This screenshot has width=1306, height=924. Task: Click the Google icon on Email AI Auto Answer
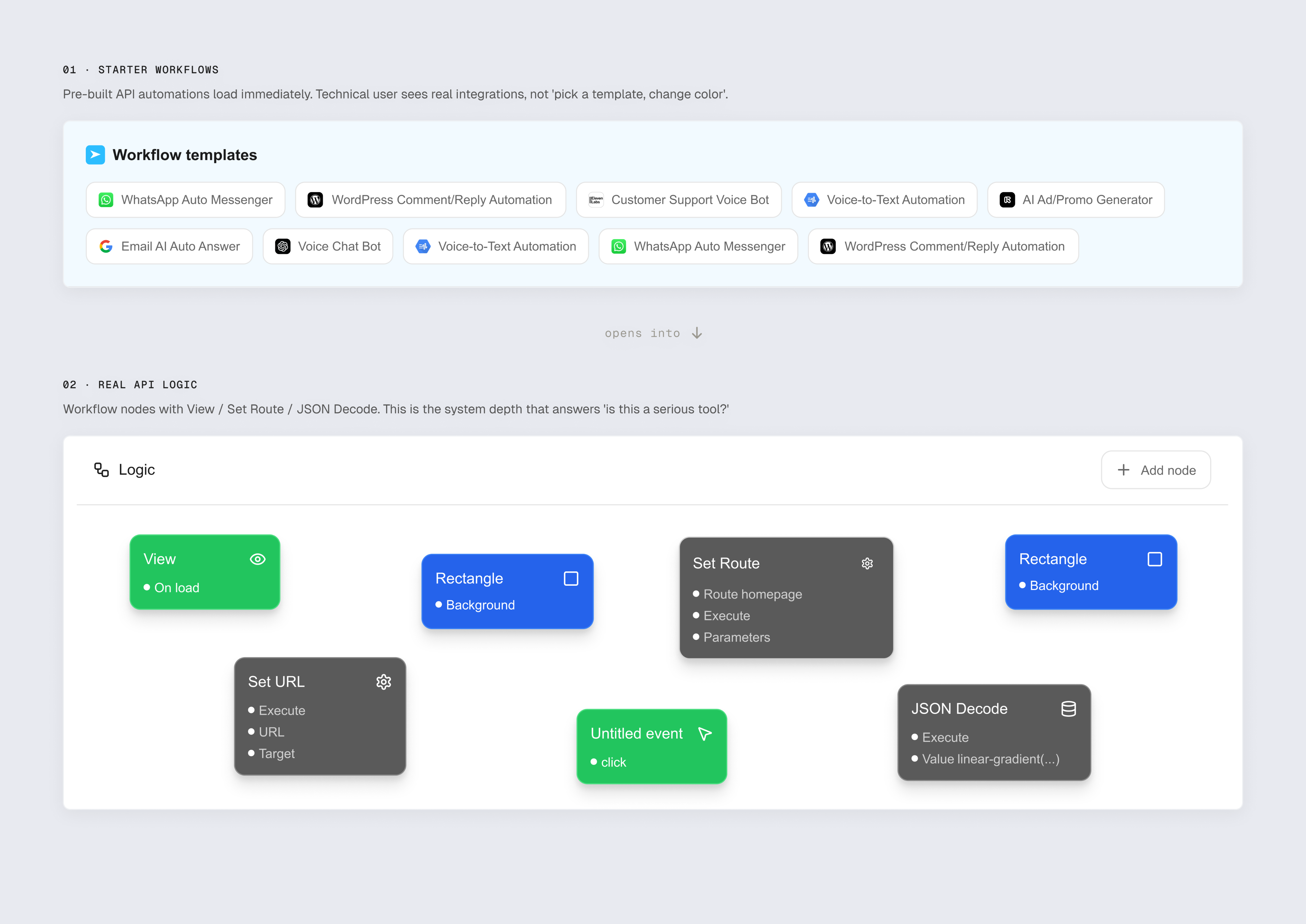tap(106, 246)
